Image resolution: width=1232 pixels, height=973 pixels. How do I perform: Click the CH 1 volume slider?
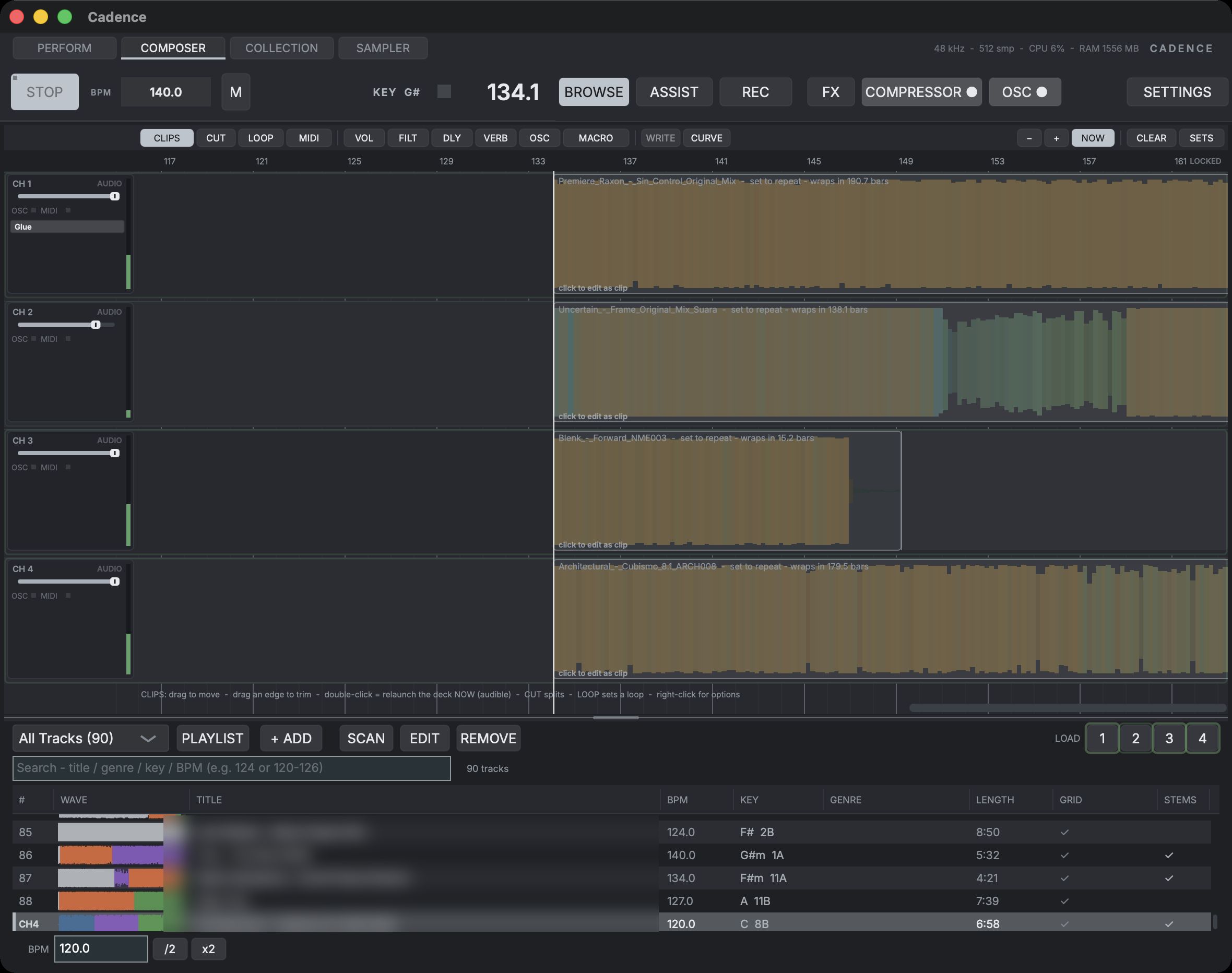pos(68,197)
